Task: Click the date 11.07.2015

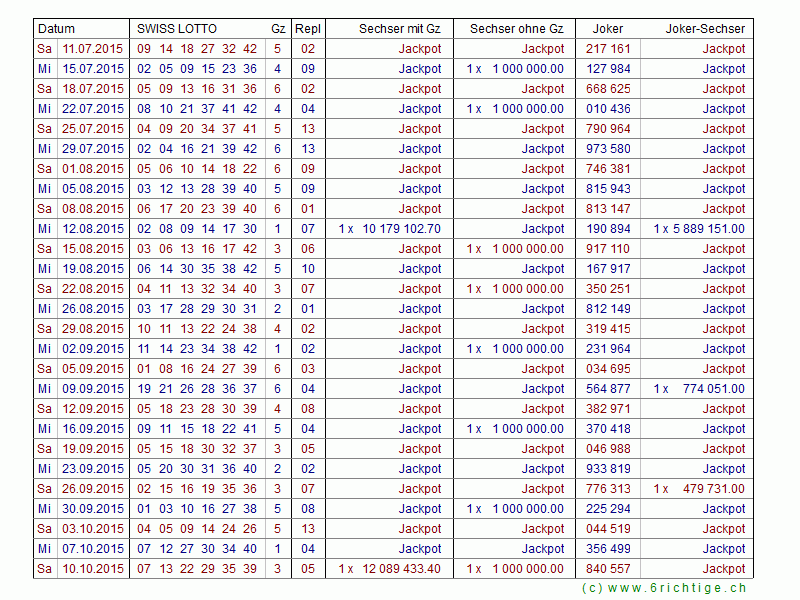Action: pos(93,49)
